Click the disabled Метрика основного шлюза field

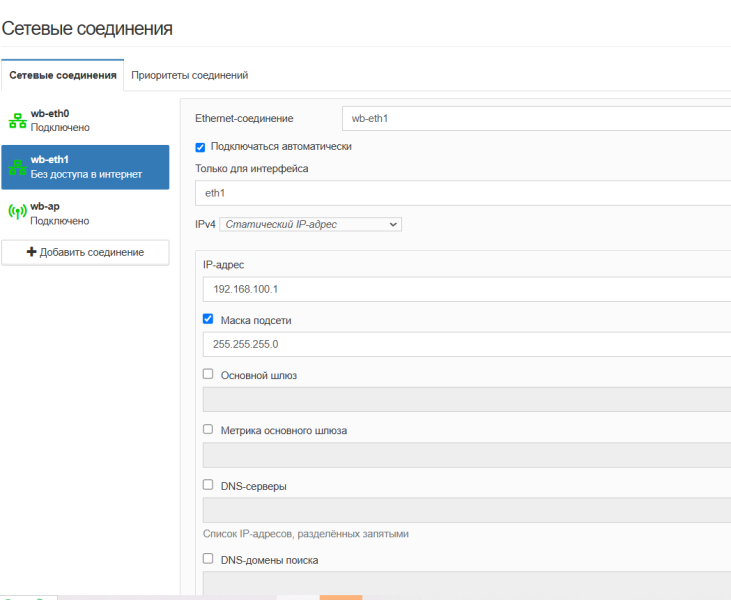pos(467,455)
